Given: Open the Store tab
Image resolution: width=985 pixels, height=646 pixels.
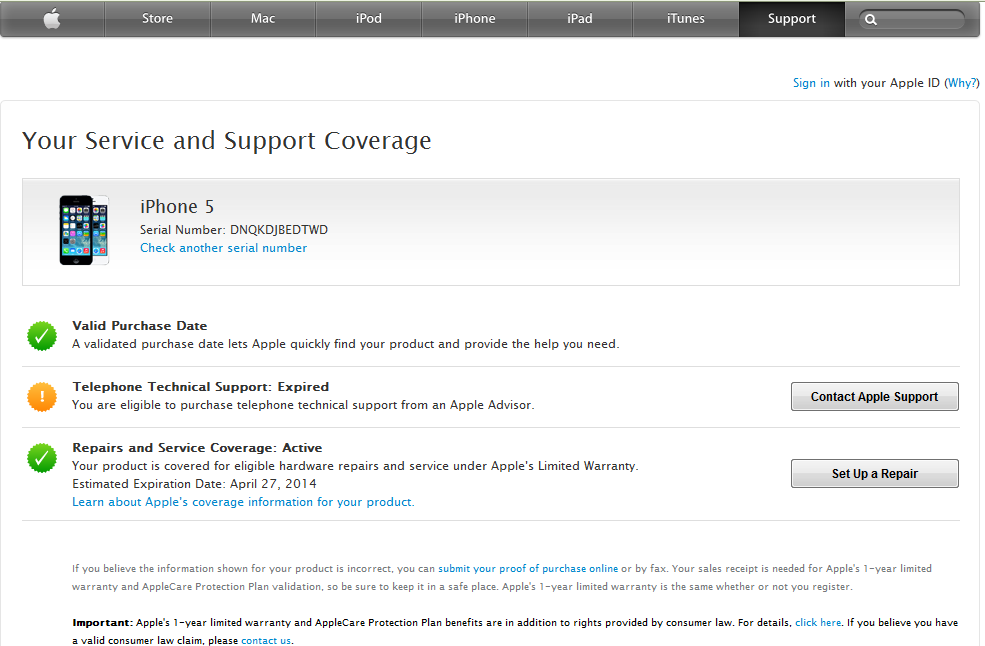Looking at the screenshot, I should (157, 19).
